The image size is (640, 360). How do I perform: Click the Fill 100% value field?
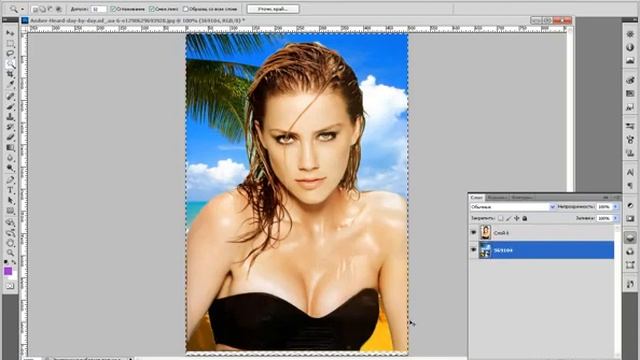604,218
